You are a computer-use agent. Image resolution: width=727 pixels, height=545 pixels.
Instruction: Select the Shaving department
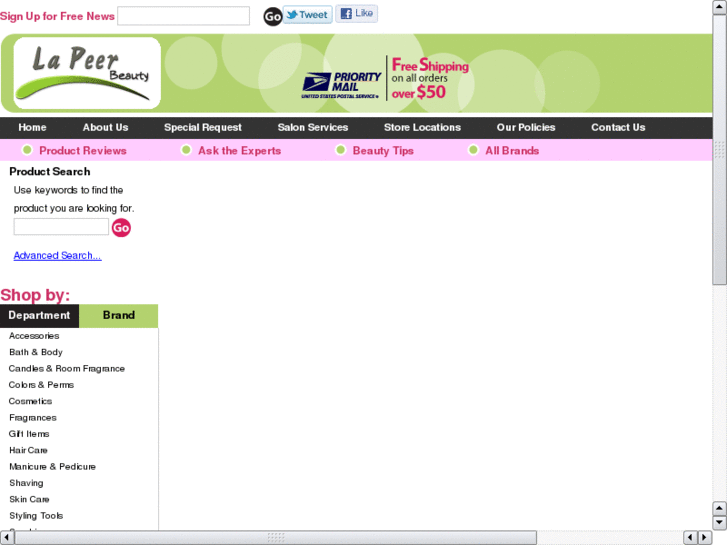click(x=26, y=483)
